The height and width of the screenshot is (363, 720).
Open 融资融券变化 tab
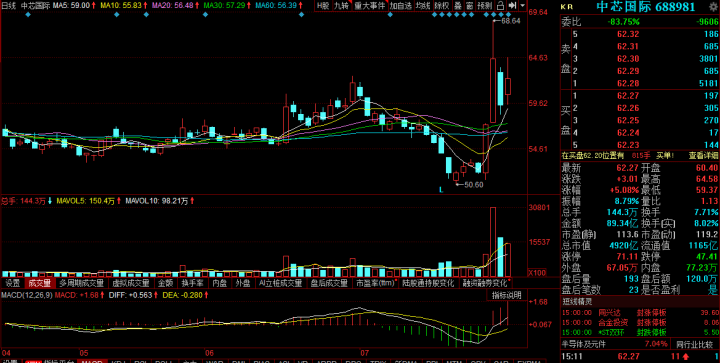click(485, 283)
